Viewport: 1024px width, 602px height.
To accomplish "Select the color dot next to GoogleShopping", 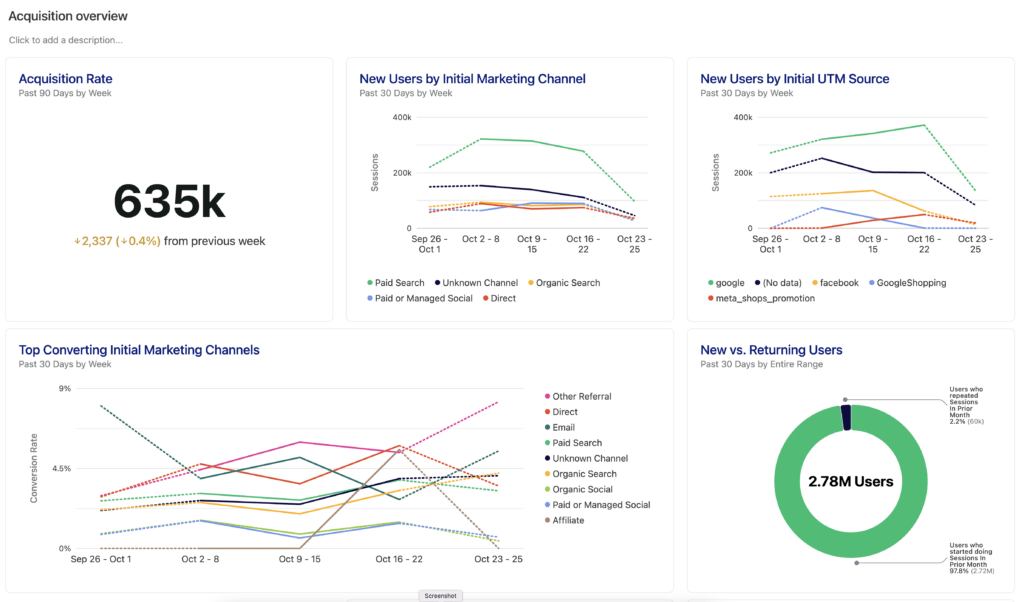I will point(873,283).
